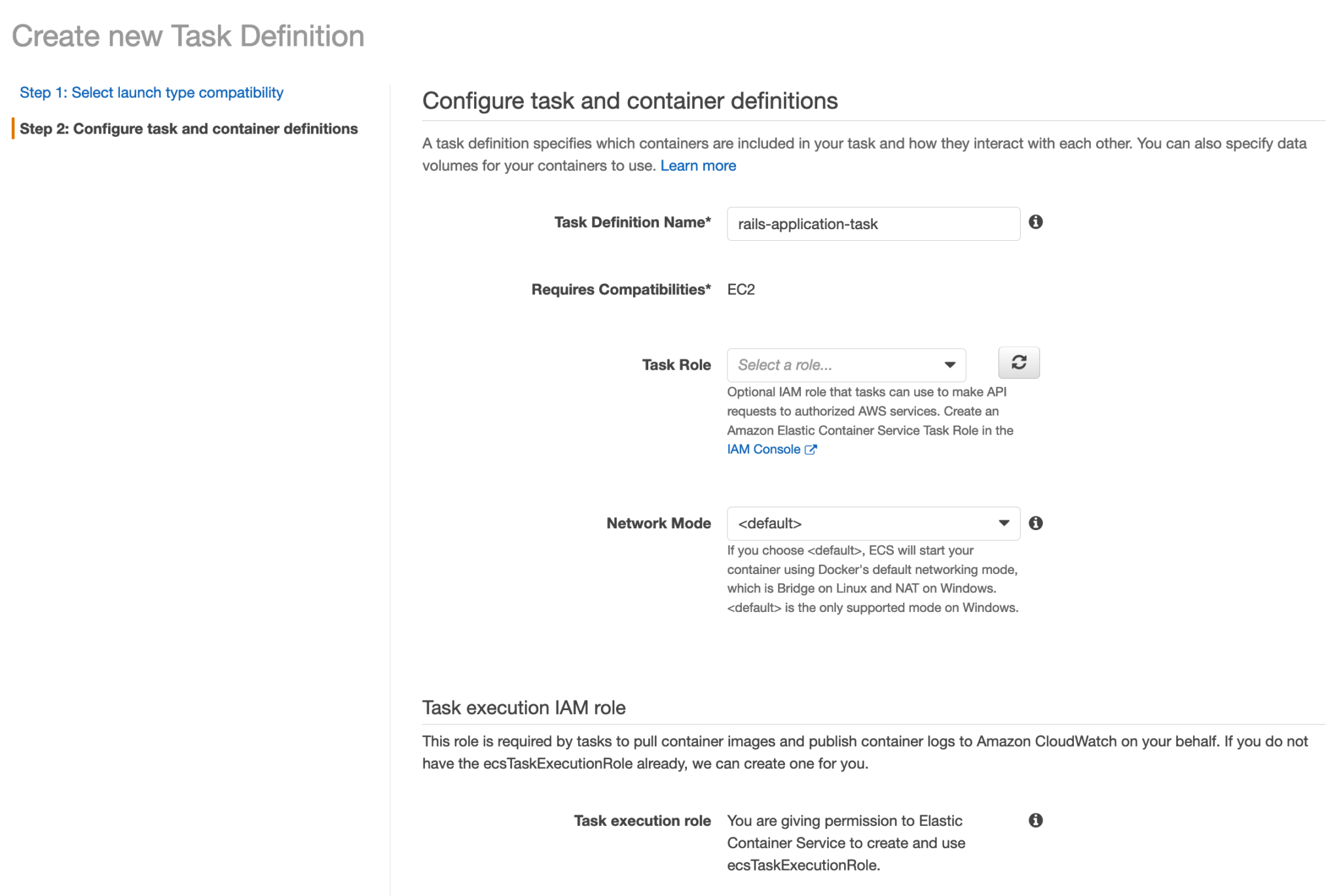Click inside the rails-application-task text box
Viewport: 1341px width, 896px height.
coord(872,223)
